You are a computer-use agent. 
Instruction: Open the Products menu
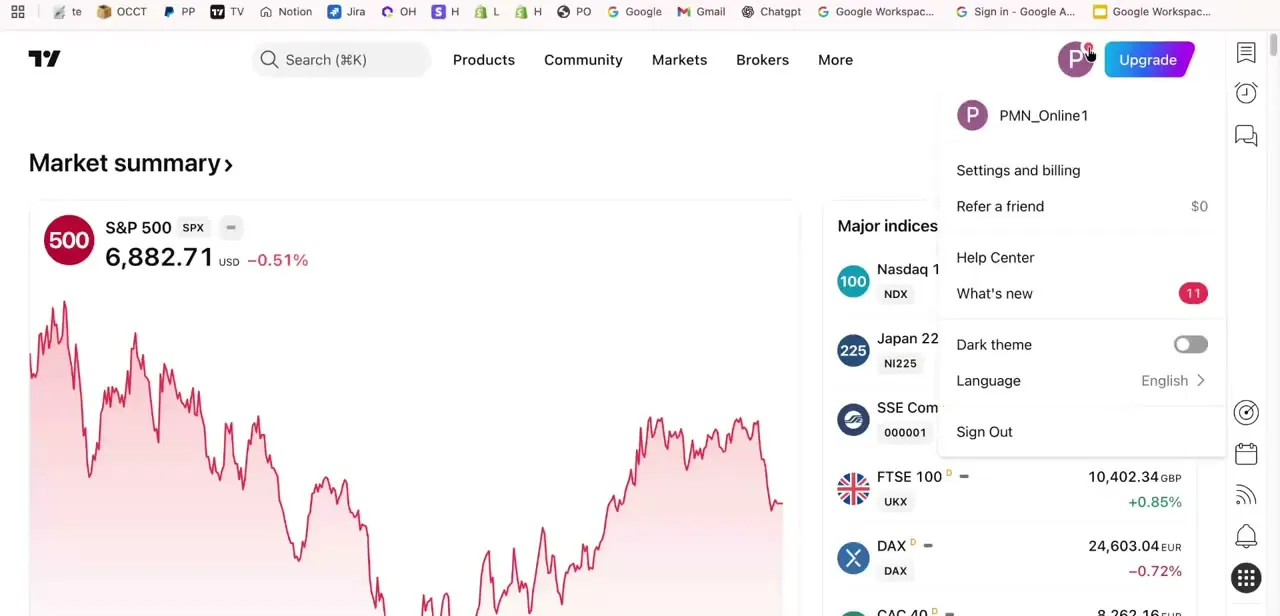[484, 60]
